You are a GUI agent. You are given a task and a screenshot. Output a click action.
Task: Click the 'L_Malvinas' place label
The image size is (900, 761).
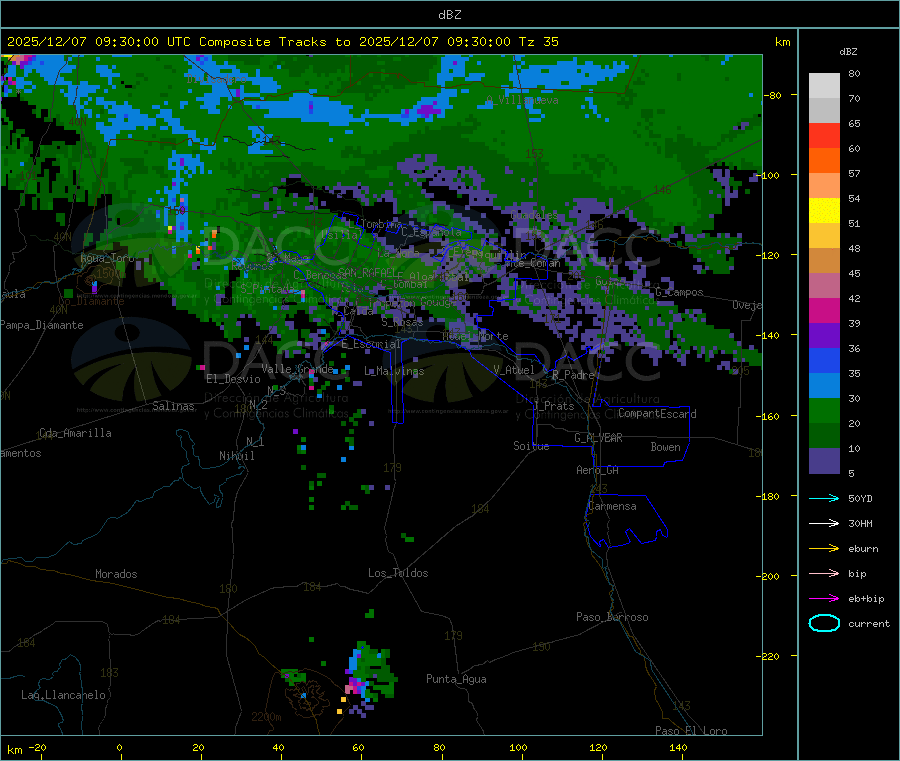tap(394, 371)
